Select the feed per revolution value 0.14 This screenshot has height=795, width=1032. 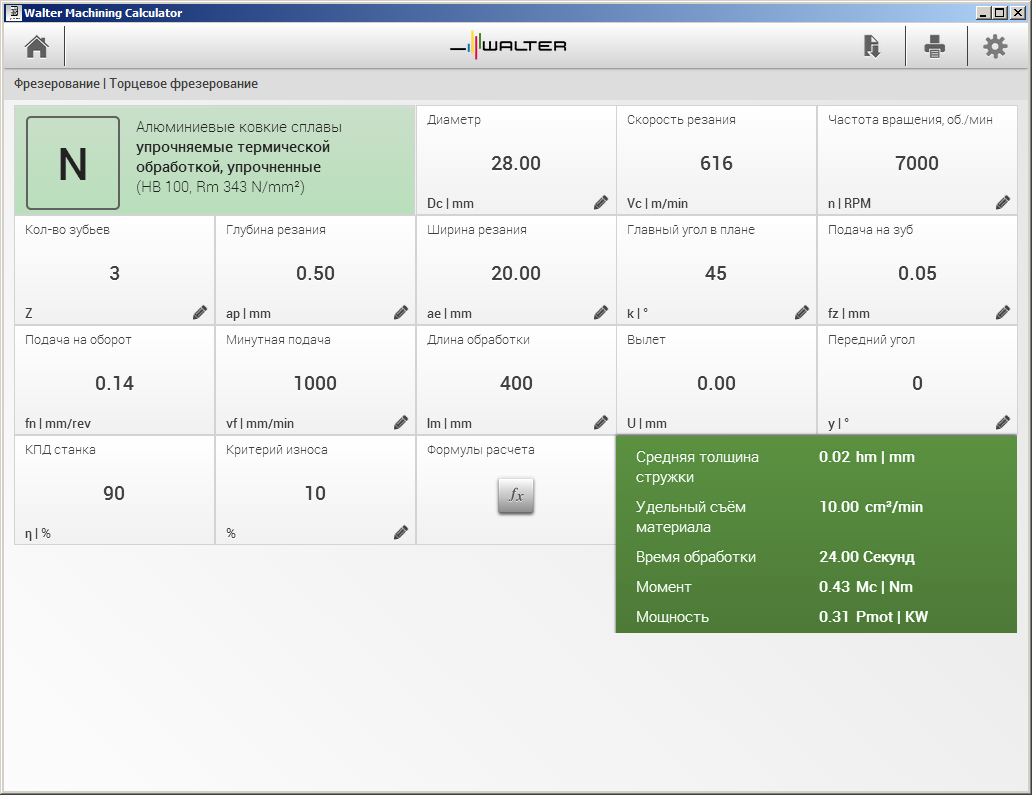click(x=115, y=383)
